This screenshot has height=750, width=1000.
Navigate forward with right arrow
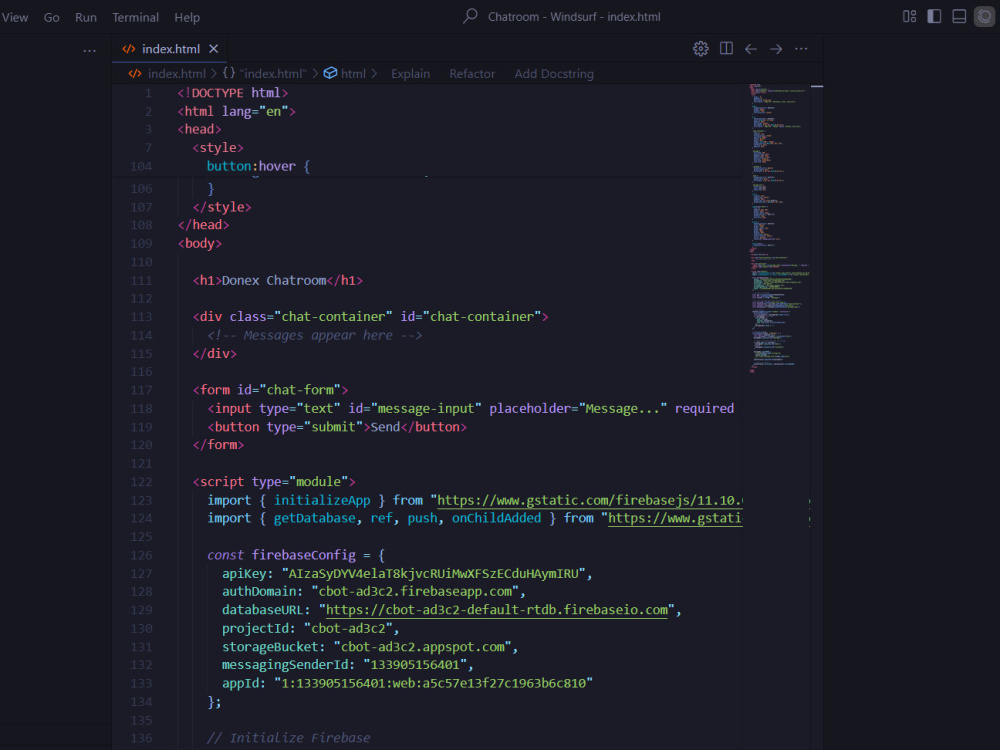tap(776, 49)
